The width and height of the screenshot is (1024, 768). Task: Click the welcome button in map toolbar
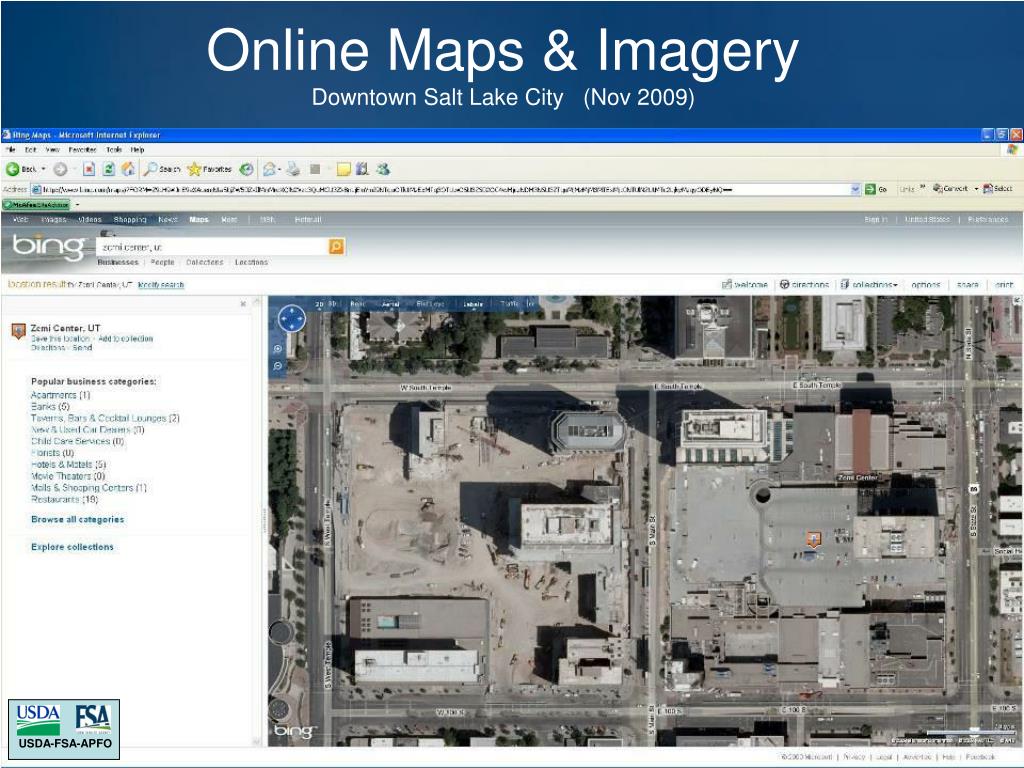click(744, 285)
